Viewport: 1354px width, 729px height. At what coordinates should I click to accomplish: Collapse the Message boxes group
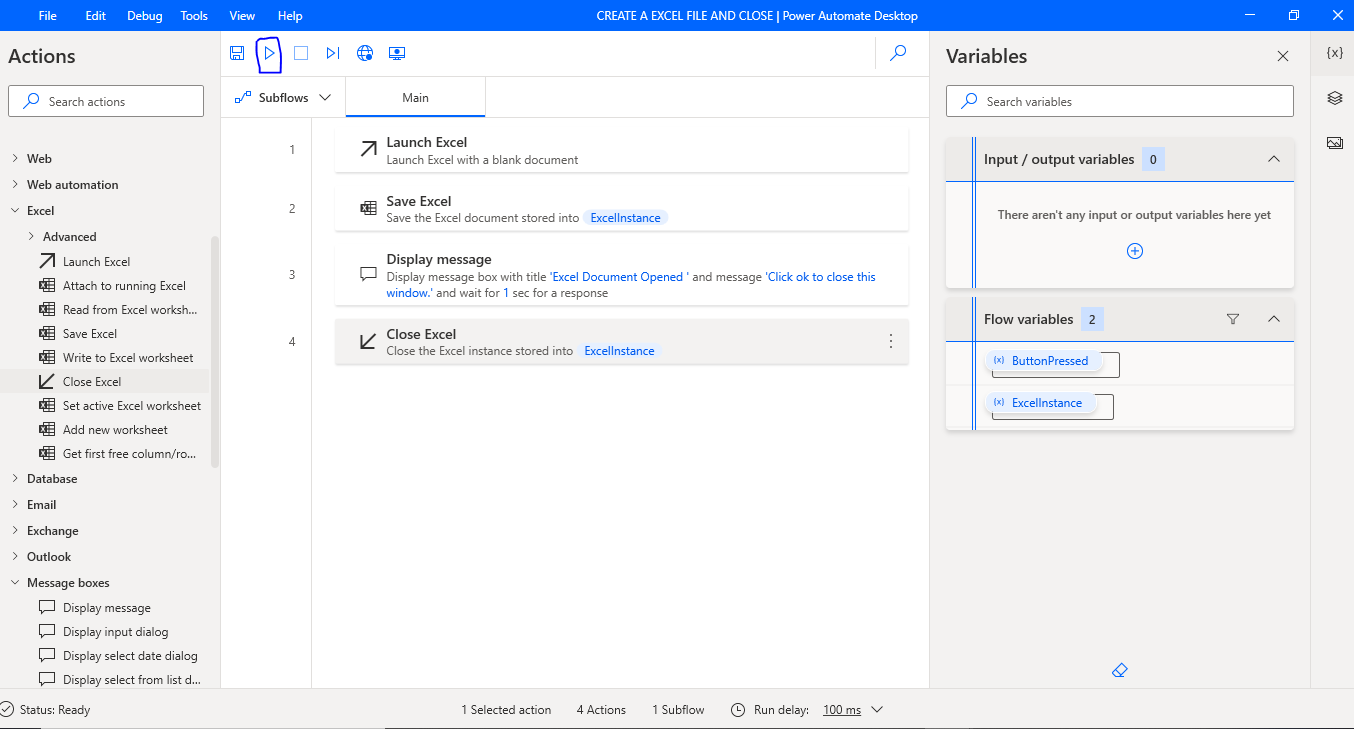click(15, 583)
